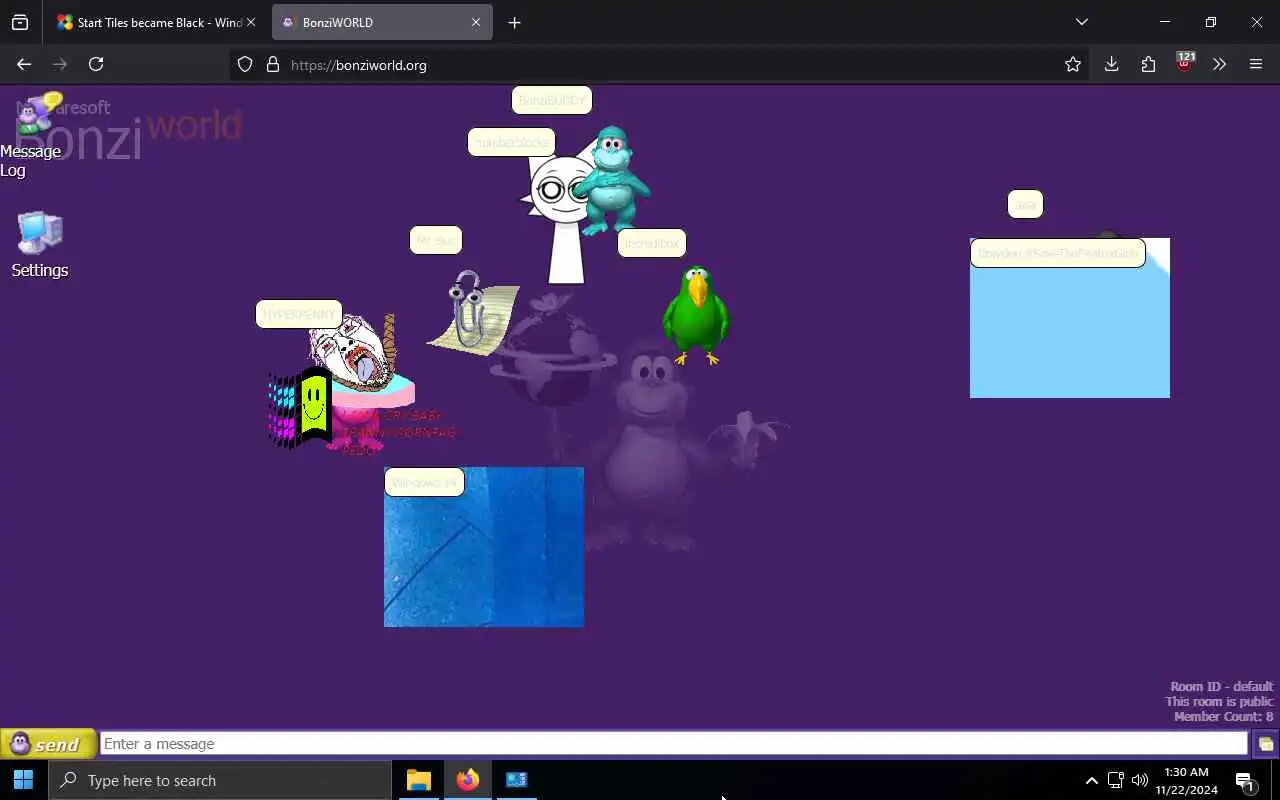Click the yellow smiley Windows logo character
The height and width of the screenshot is (800, 1280).
click(301, 407)
